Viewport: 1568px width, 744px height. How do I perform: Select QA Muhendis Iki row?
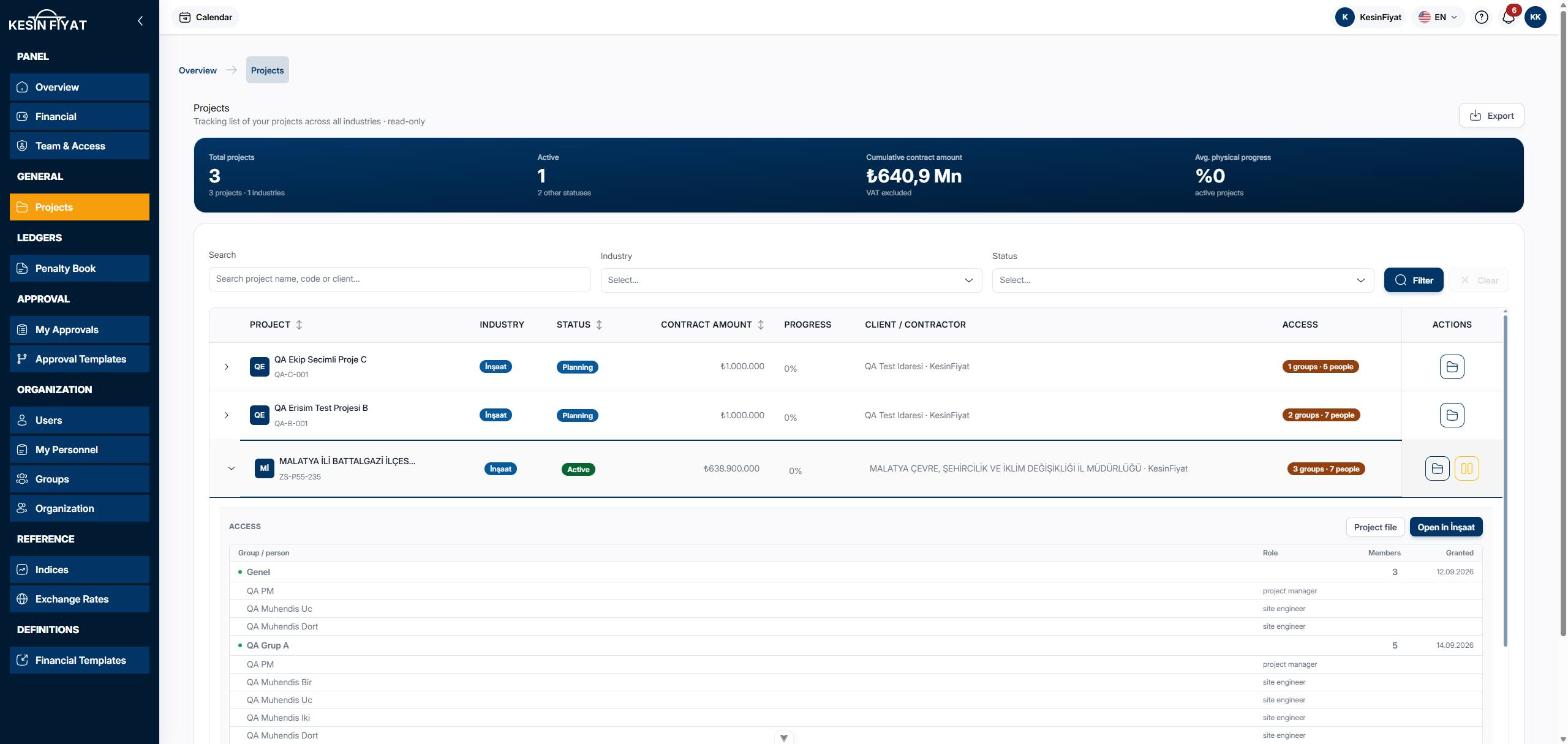(855, 718)
